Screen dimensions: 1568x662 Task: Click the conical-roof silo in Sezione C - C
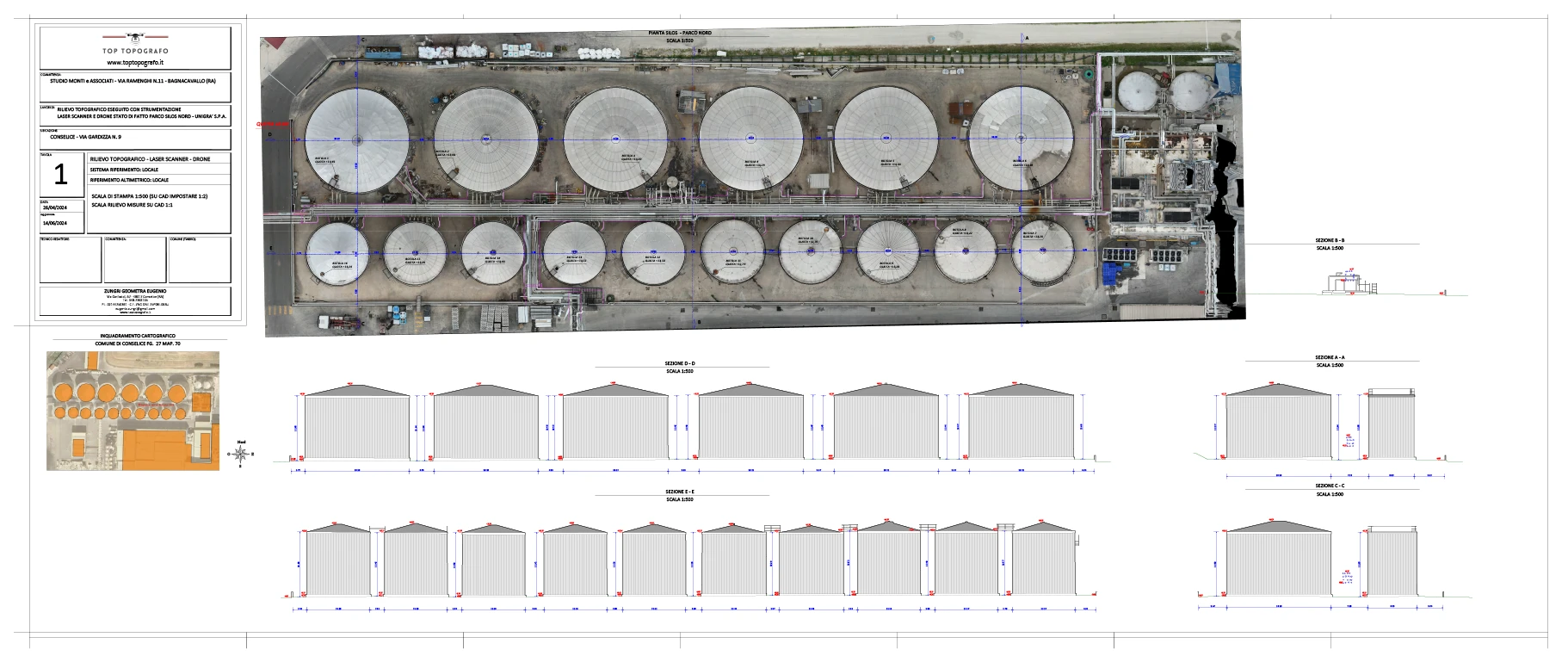[1278, 558]
